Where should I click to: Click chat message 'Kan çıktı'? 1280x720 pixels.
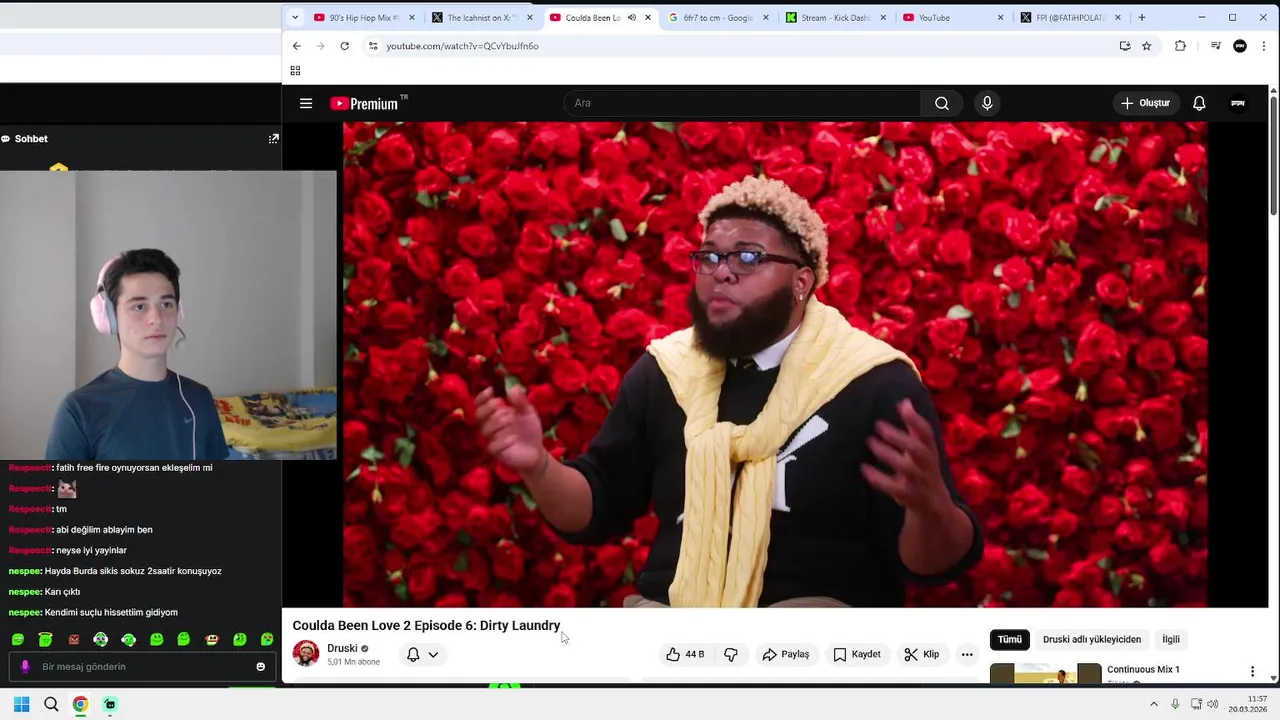pyautogui.click(x=62, y=592)
